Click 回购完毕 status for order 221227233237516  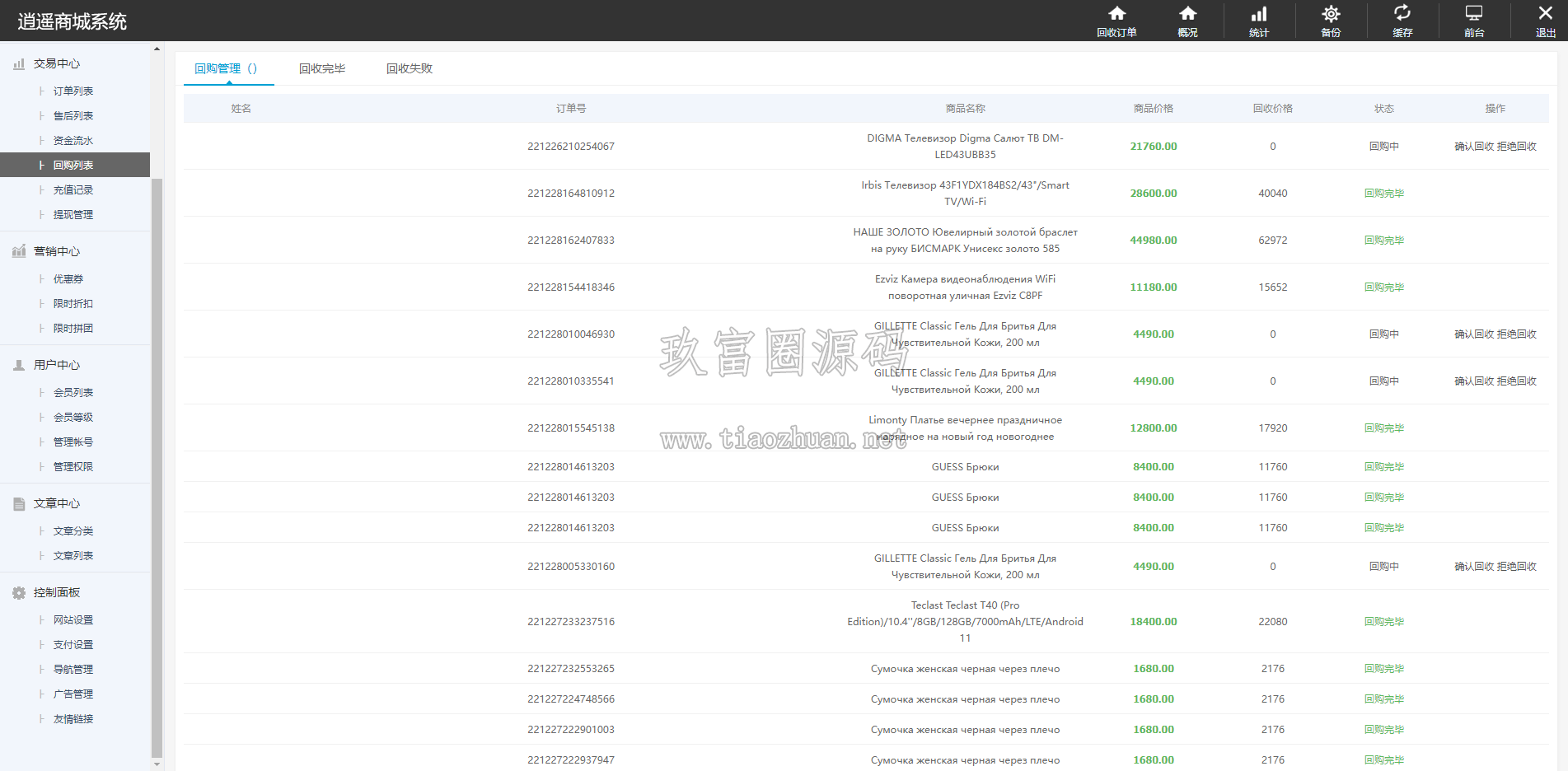coord(1383,621)
